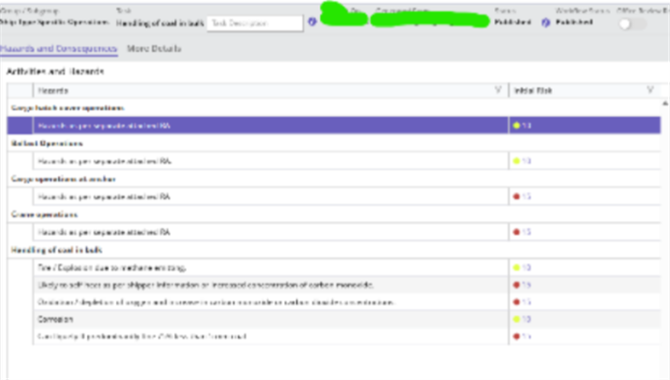The width and height of the screenshot is (670, 380).
Task: Toggle the Office Review switch
Action: (631, 24)
